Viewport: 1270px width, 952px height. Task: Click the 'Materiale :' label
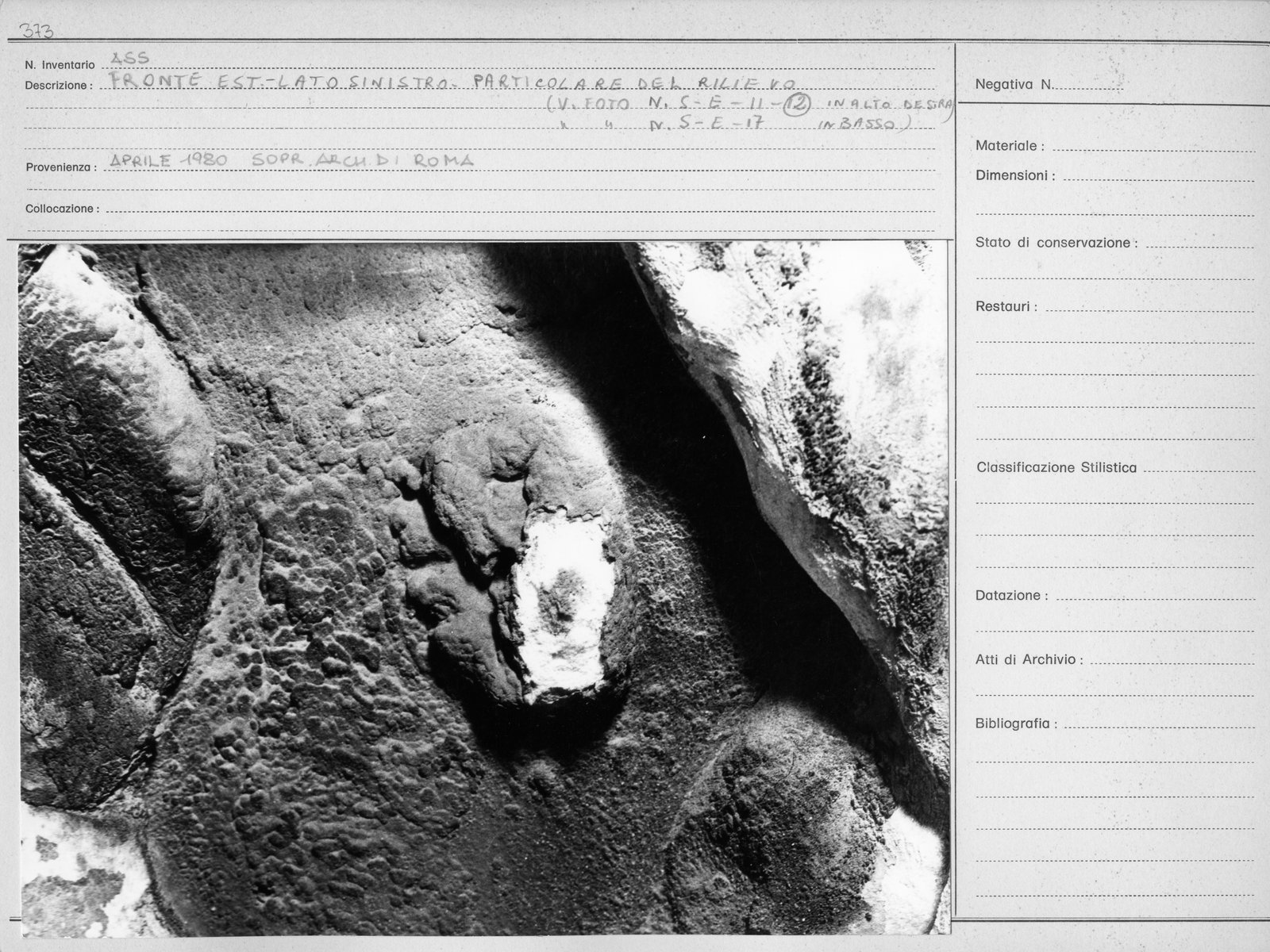pos(1010,146)
